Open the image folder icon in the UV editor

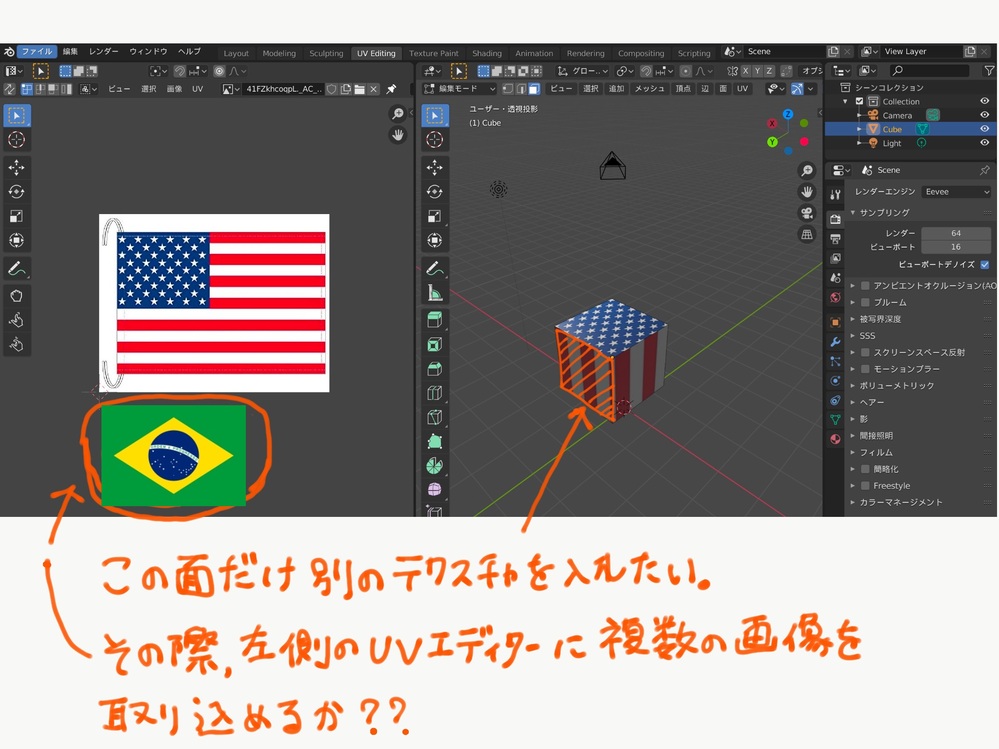(359, 89)
